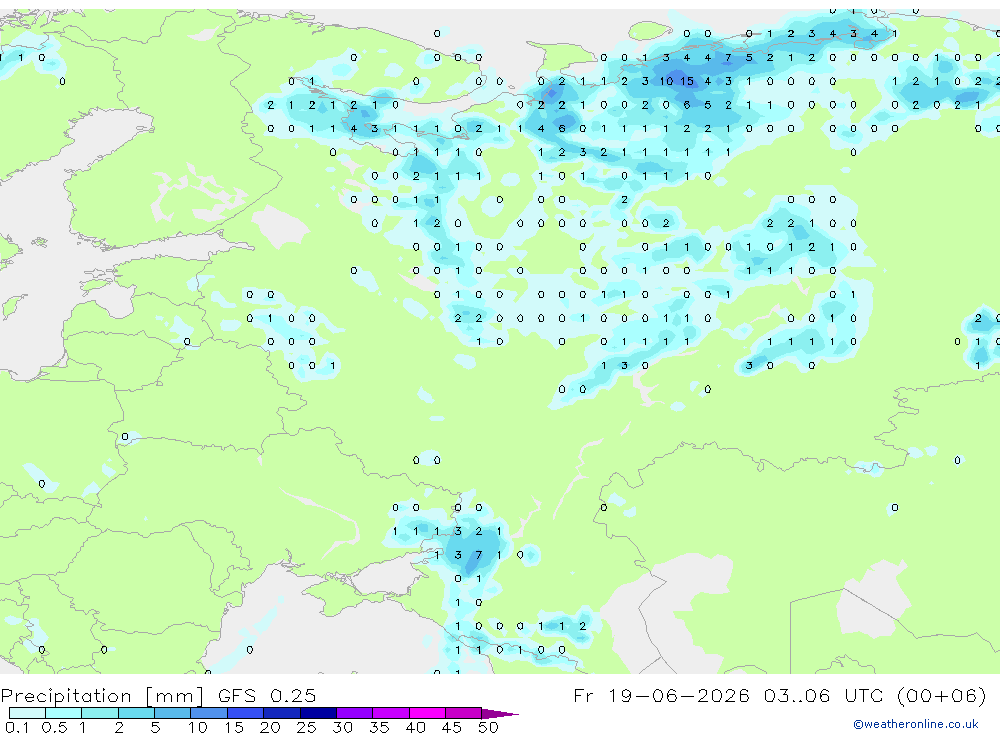Image resolution: width=1000 pixels, height=733 pixels.
Task: Click the legend label '40'
Action: [x=415, y=727]
